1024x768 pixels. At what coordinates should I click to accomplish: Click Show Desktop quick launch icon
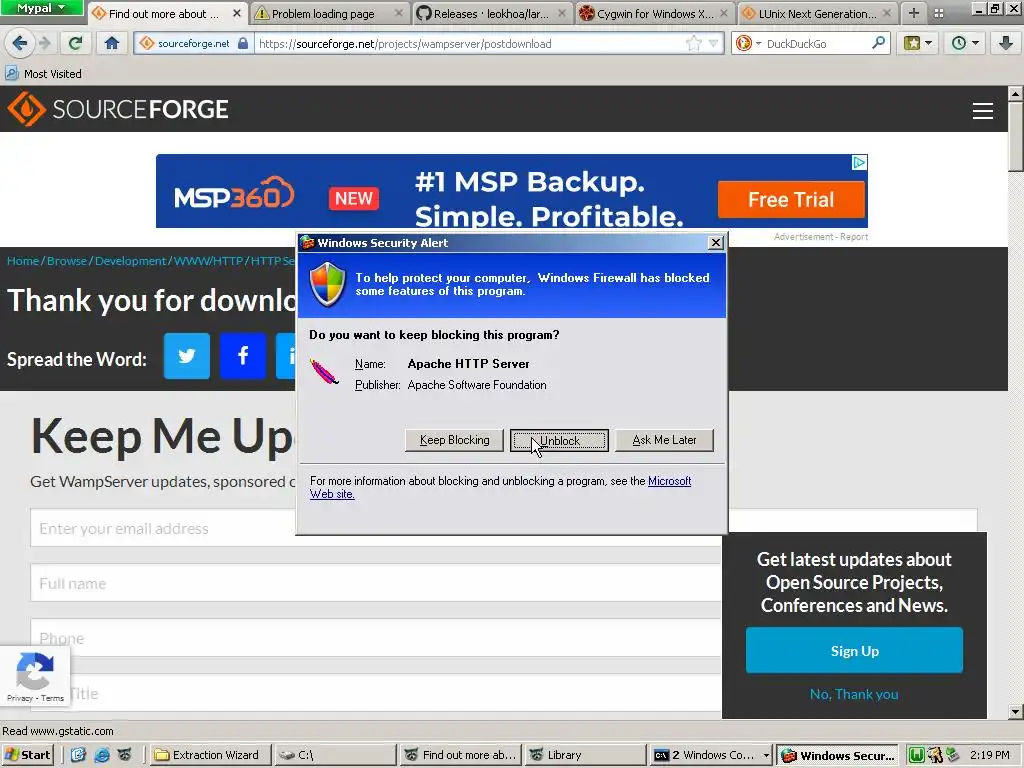[78, 755]
